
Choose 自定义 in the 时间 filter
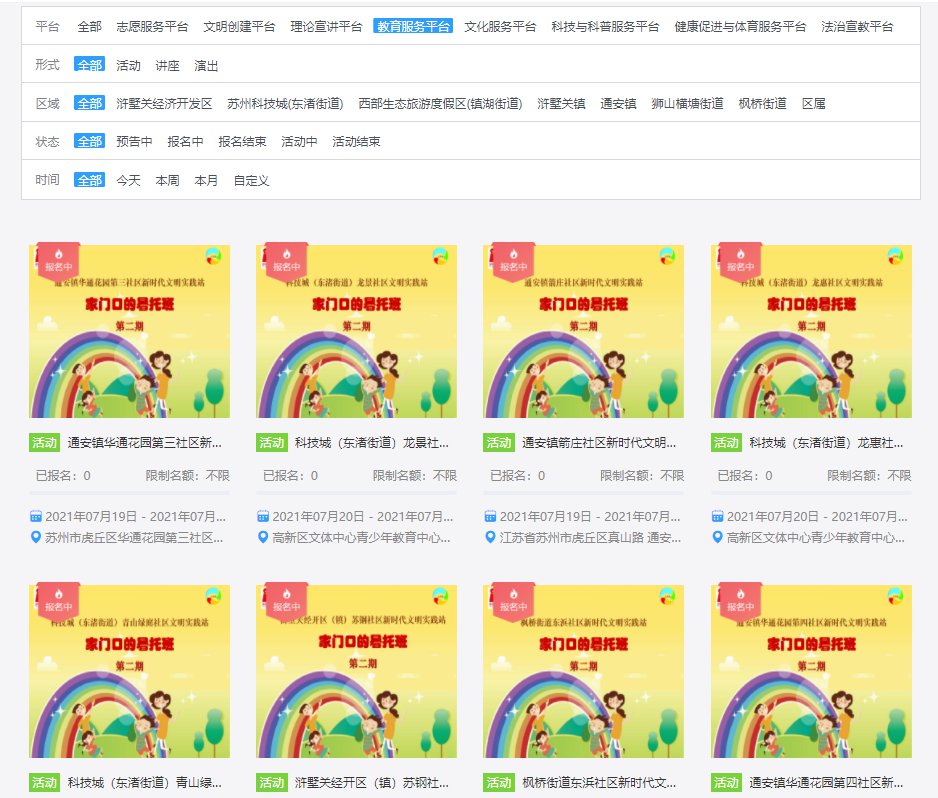pos(251,180)
